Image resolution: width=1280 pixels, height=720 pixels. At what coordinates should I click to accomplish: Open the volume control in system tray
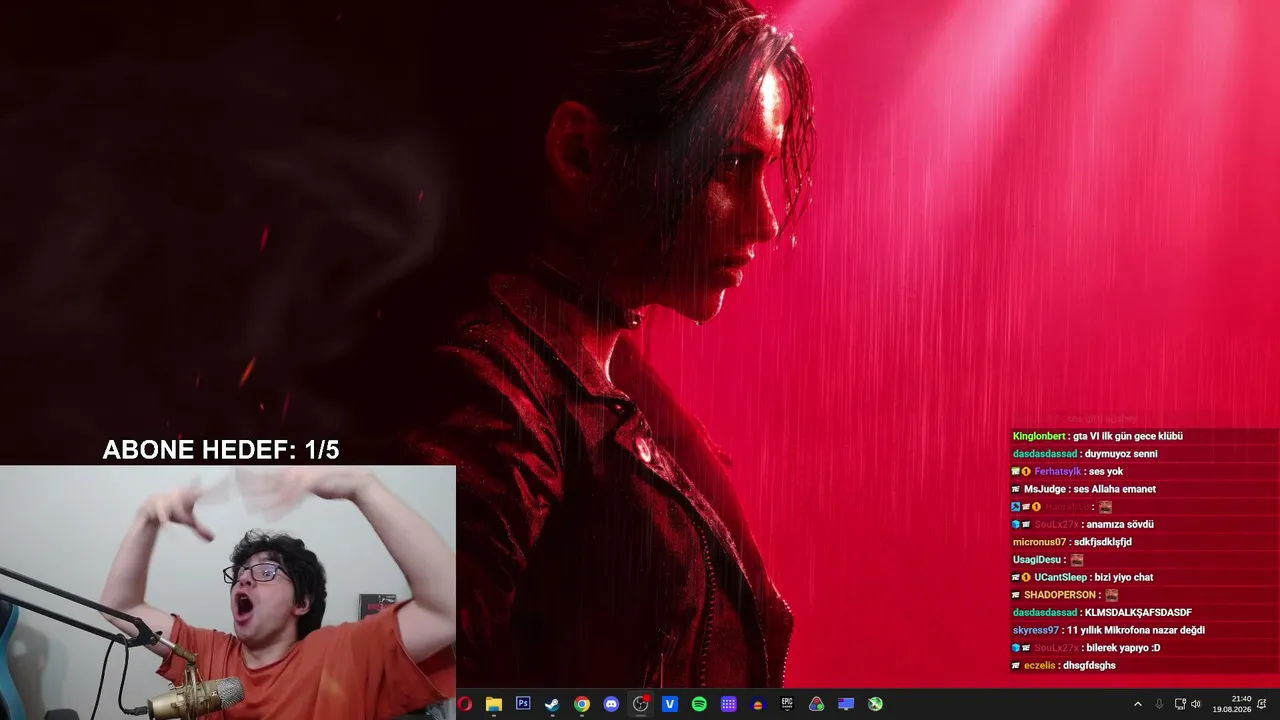point(1196,704)
